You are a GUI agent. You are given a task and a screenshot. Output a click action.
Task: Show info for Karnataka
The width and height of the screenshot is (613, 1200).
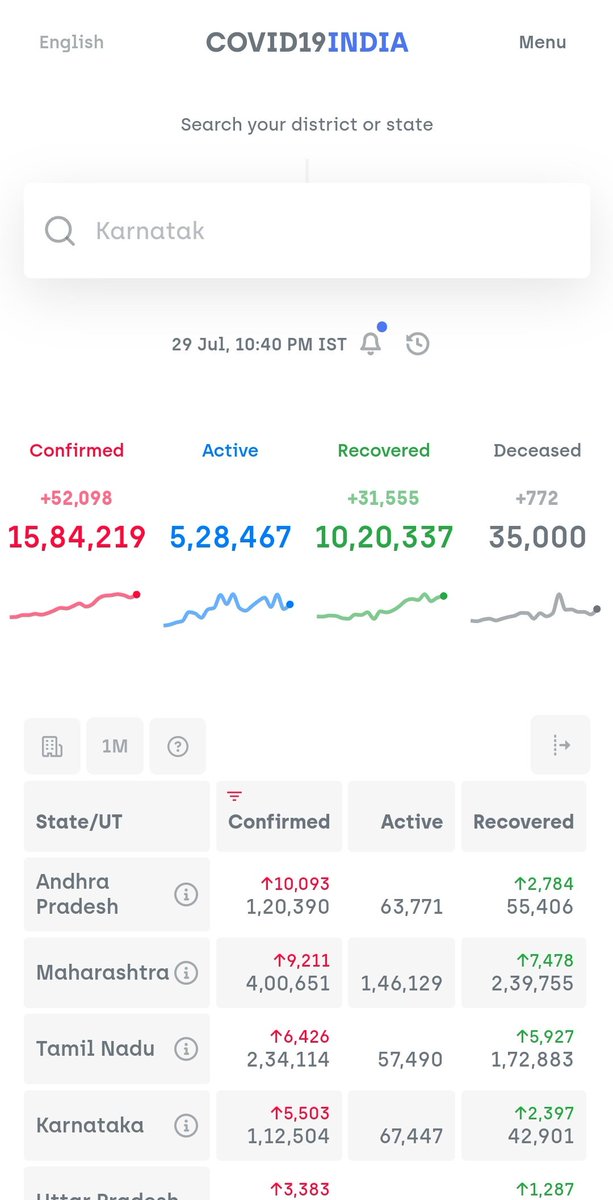(x=186, y=1126)
